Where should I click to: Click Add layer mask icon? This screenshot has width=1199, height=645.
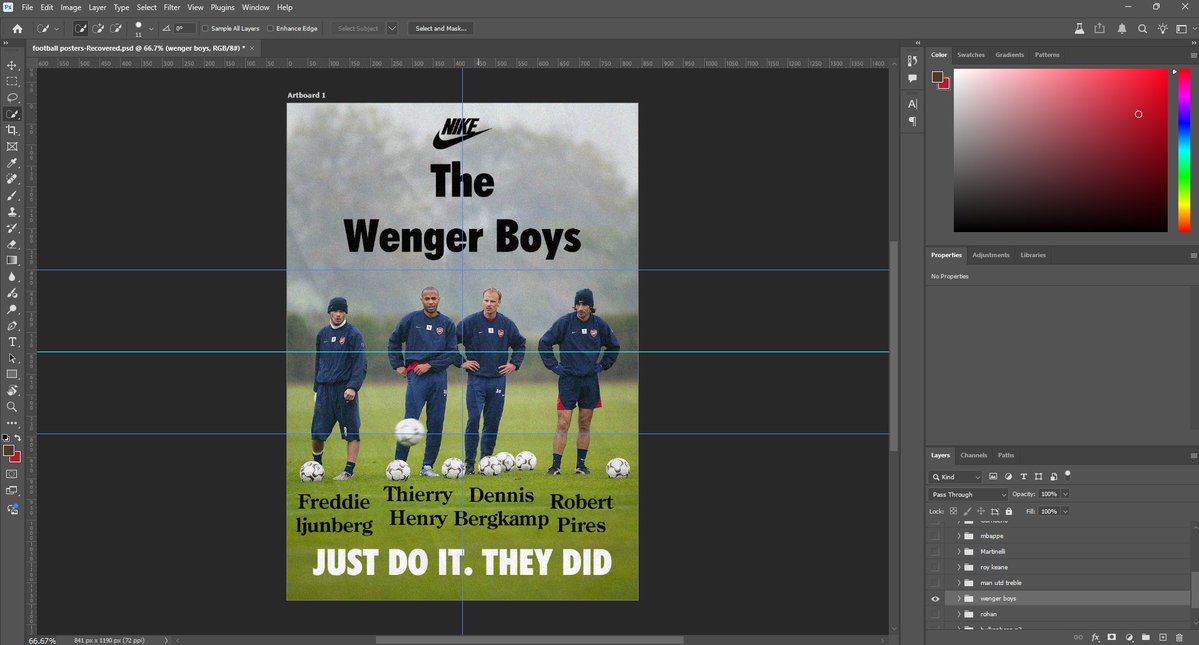tap(1112, 637)
